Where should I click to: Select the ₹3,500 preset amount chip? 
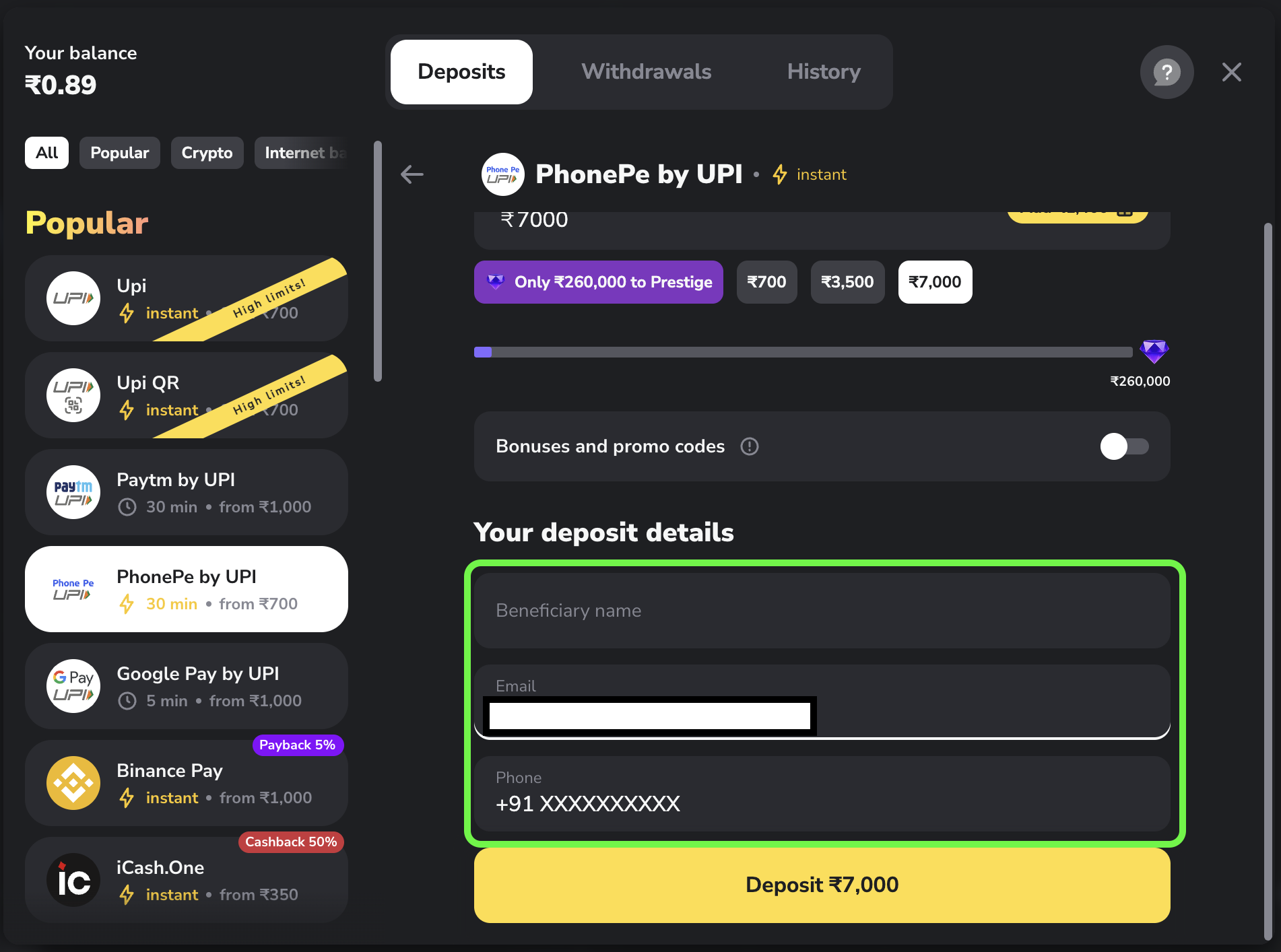(x=847, y=282)
